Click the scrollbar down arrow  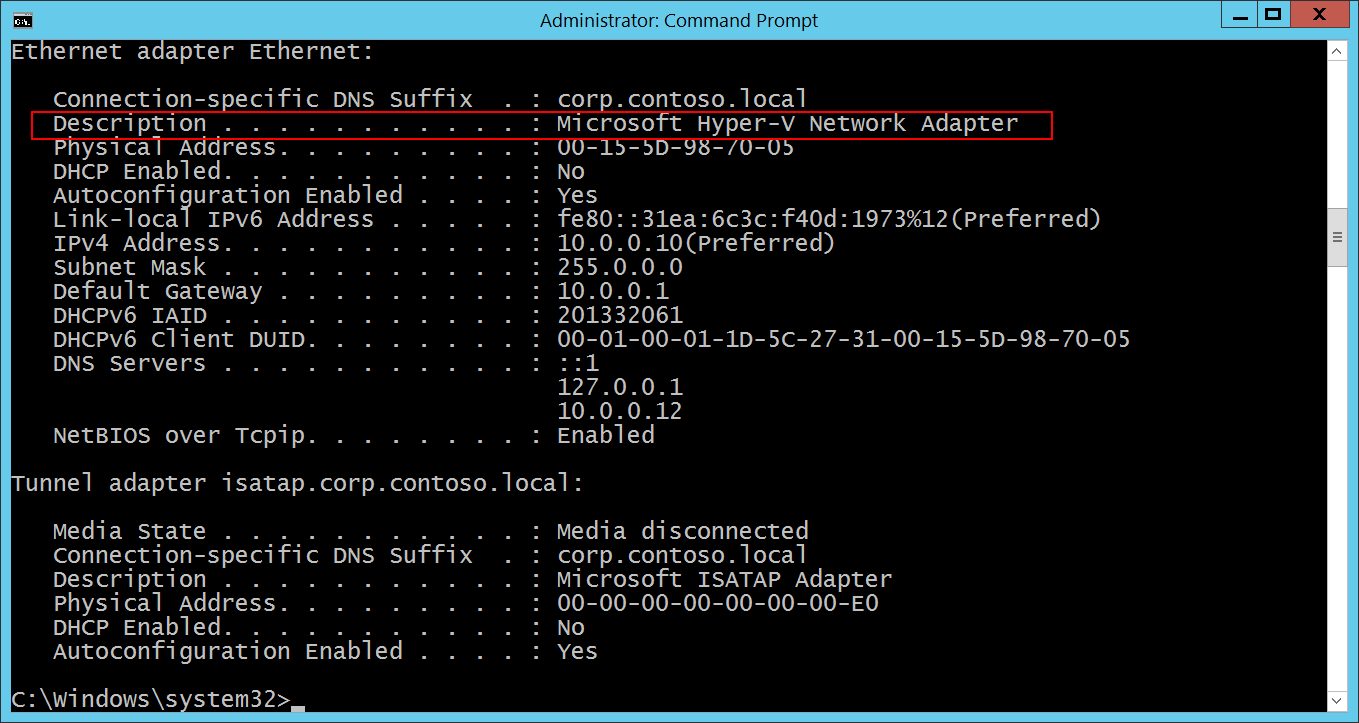[1337, 701]
